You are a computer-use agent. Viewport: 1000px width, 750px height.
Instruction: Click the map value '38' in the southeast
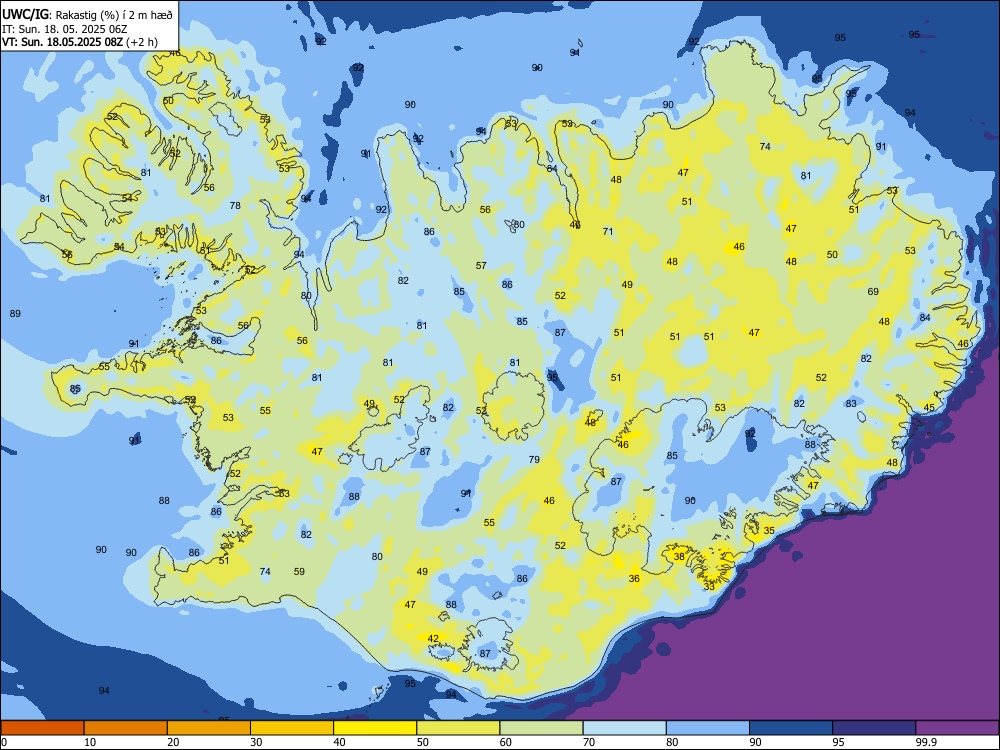679,556
